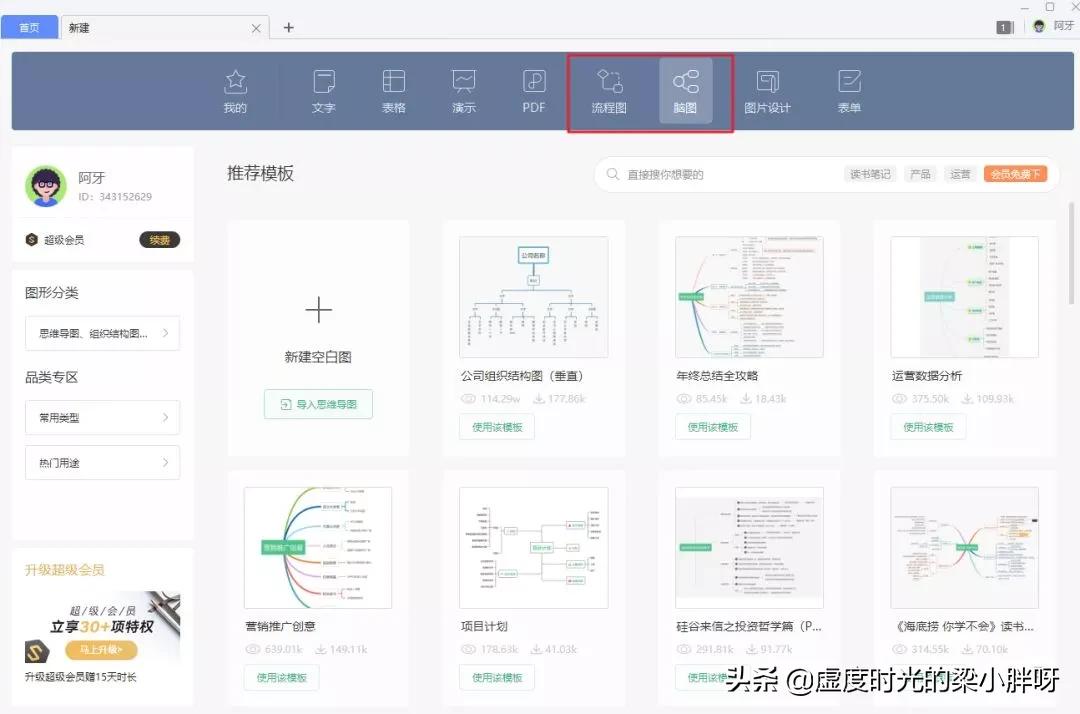
Task: Click the 表格 spreadsheet icon
Action: pos(393,91)
